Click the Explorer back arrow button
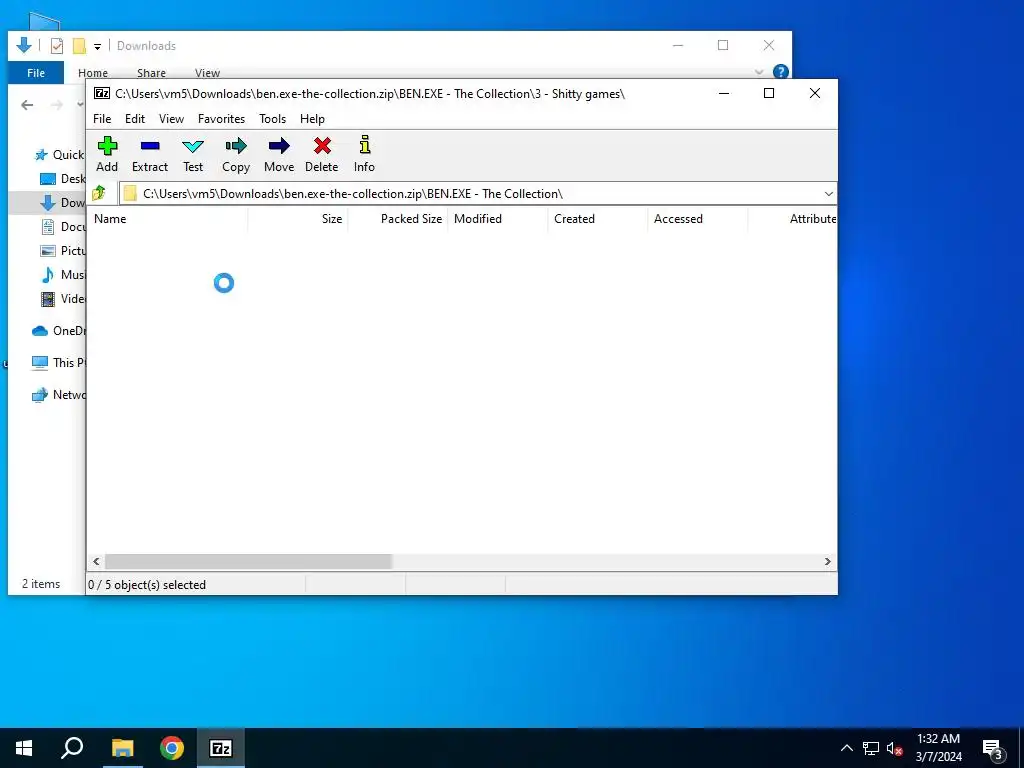Image resolution: width=1024 pixels, height=768 pixels. (27, 104)
